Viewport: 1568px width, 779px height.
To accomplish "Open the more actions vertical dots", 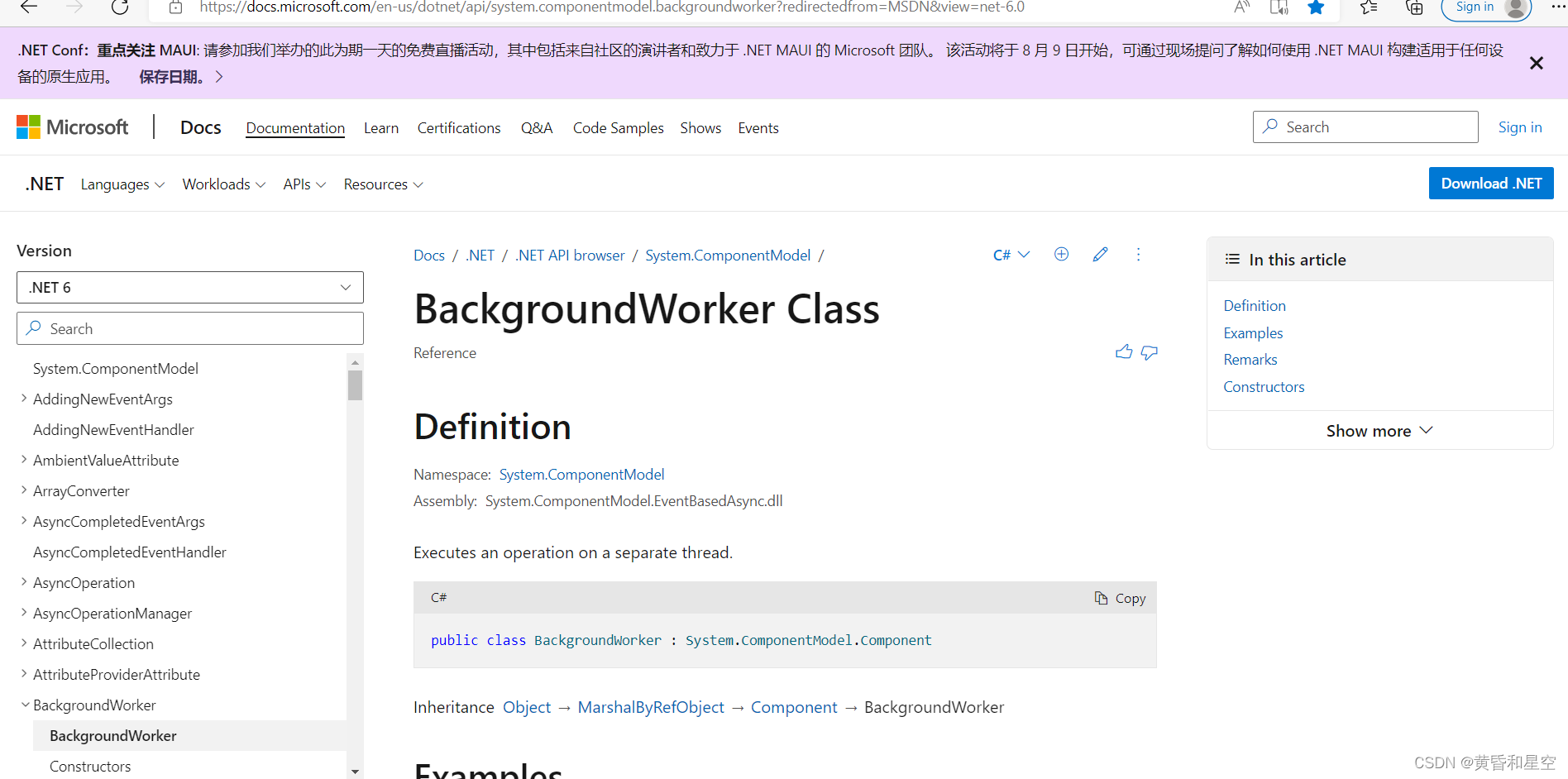I will click(1138, 254).
